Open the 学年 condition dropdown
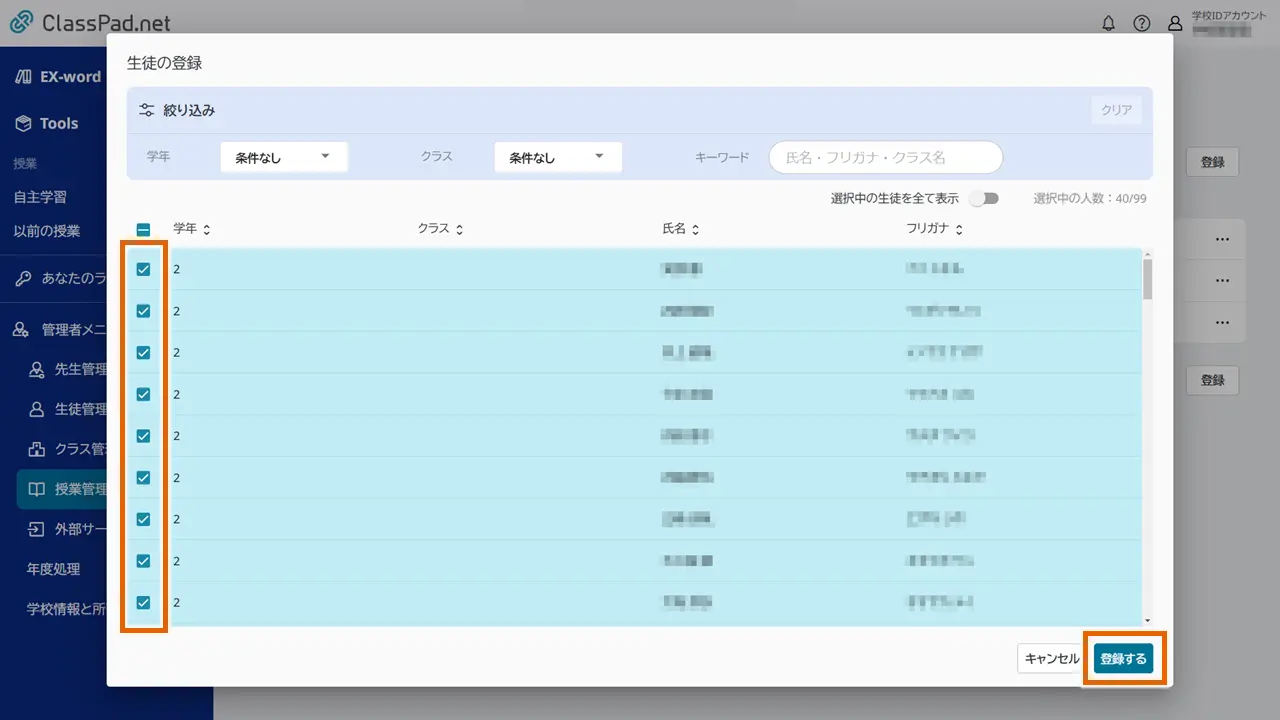This screenshot has height=720, width=1280. pos(284,157)
